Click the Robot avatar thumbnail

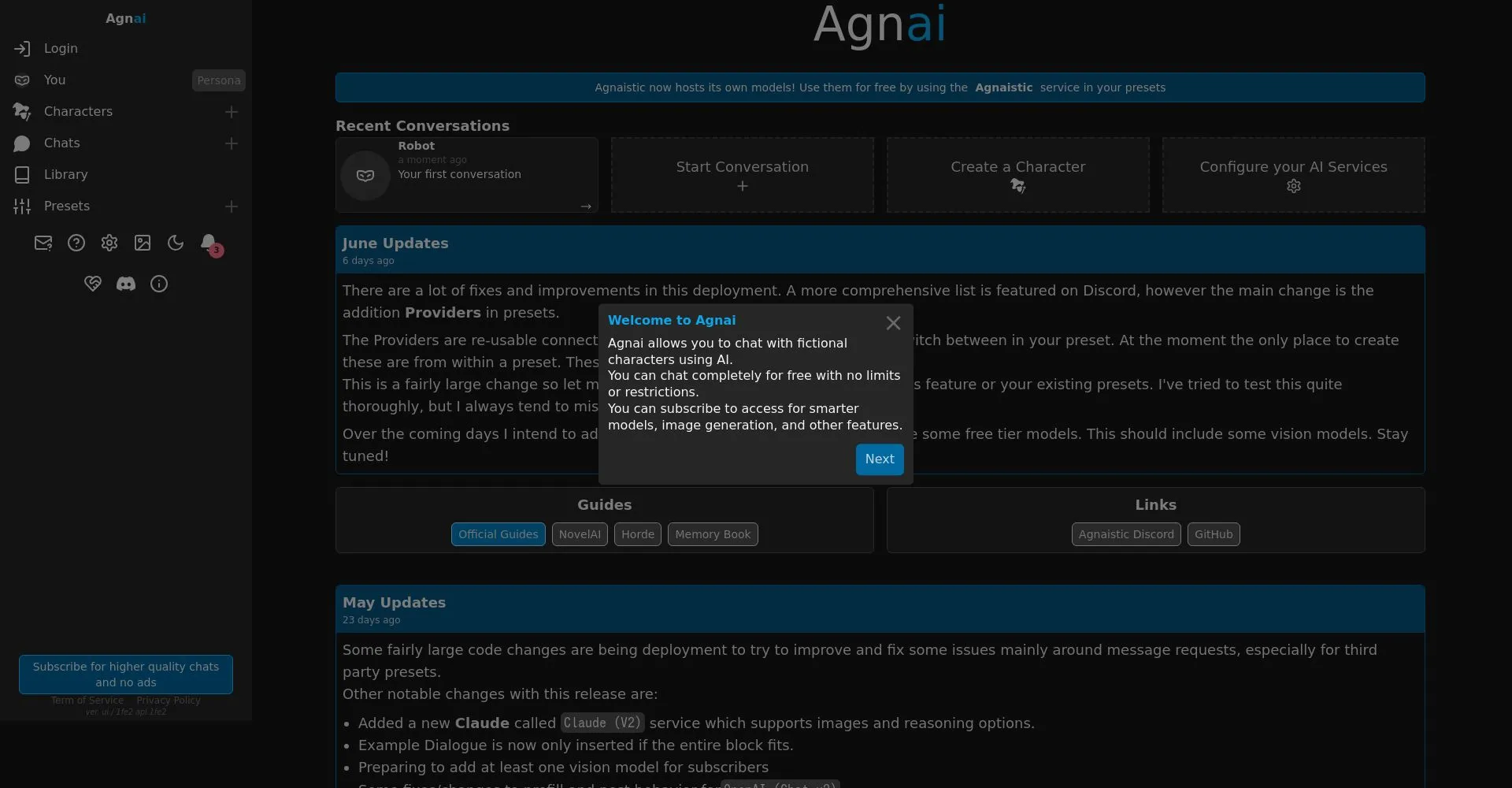[x=365, y=176]
